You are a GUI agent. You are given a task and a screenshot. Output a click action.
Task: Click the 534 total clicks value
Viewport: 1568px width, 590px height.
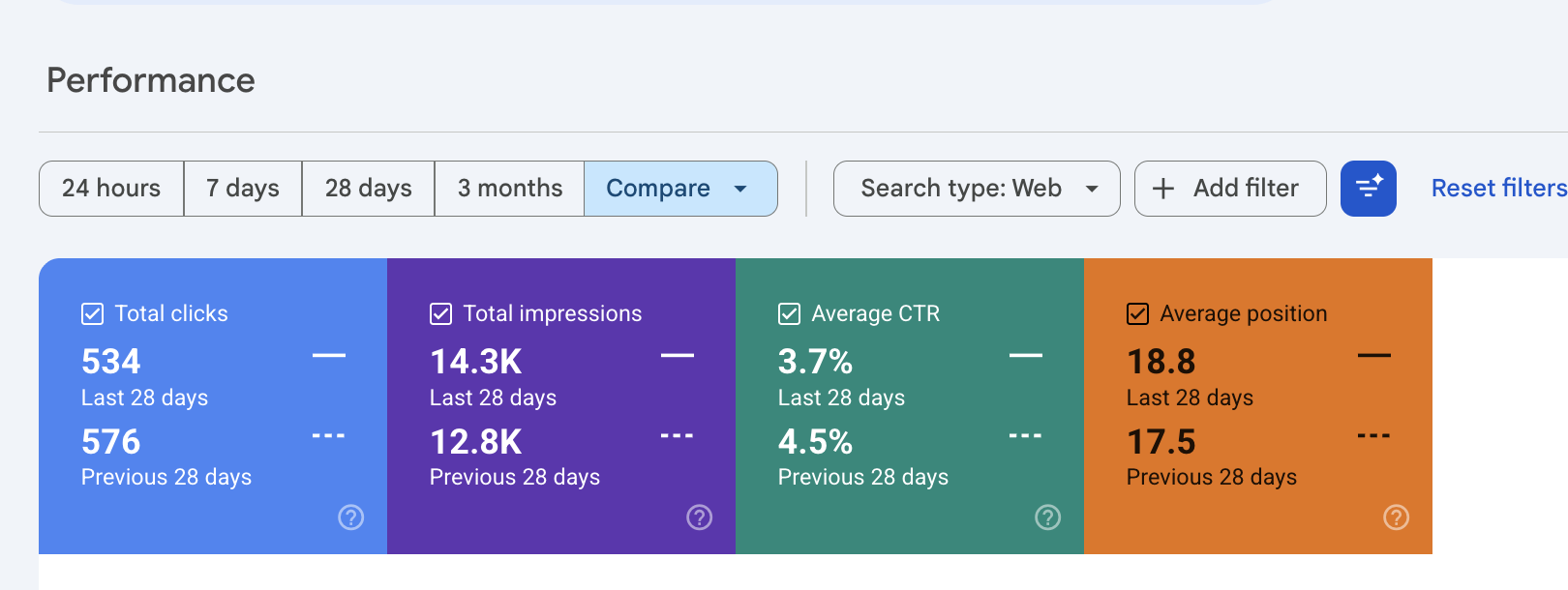pyautogui.click(x=111, y=362)
